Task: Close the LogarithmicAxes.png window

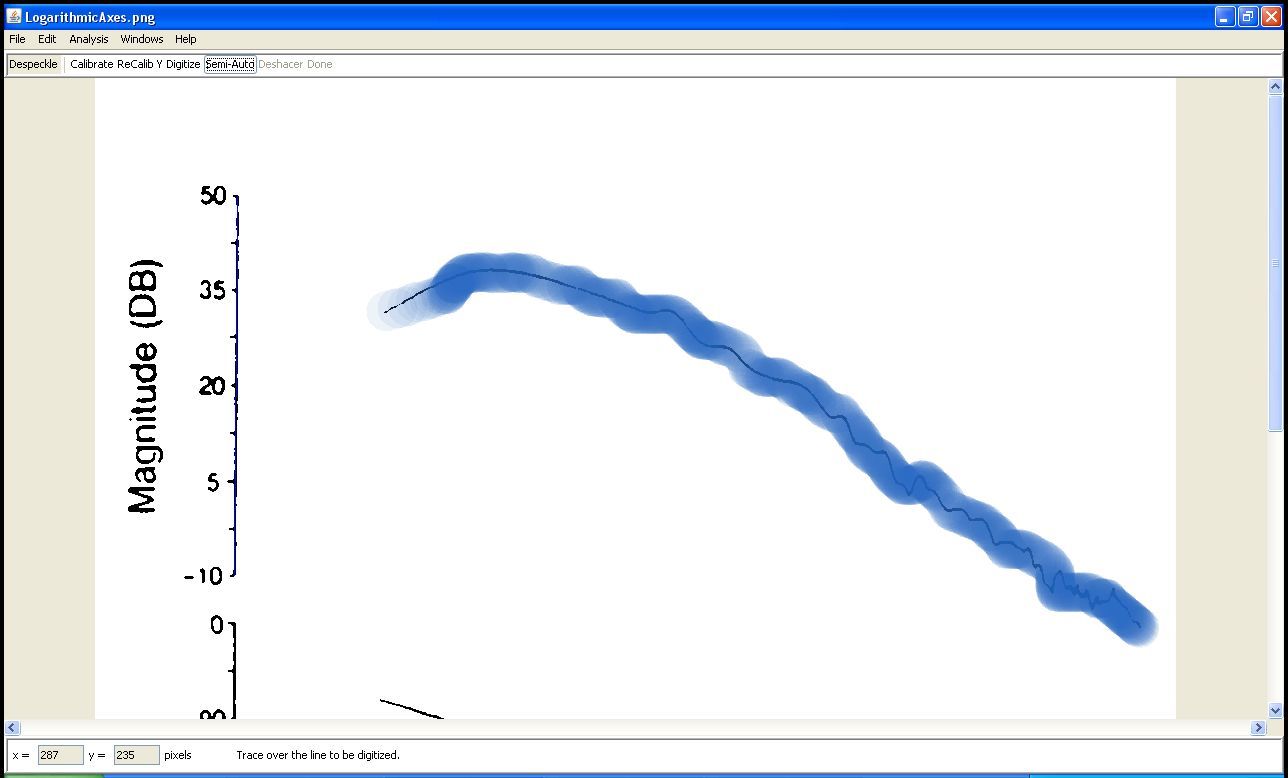Action: coord(1271,17)
